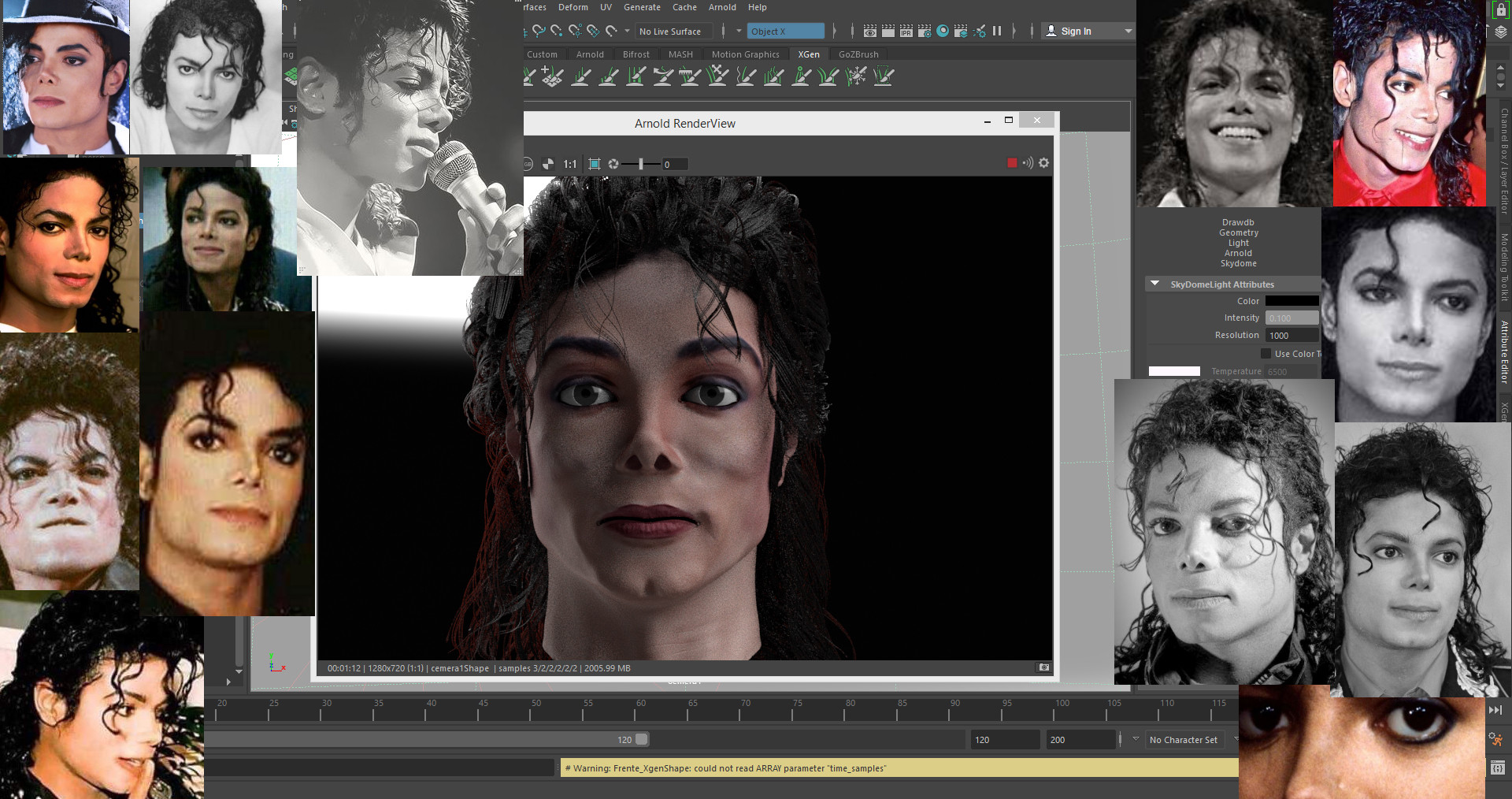Click the 1:1 zoom button in RenderView
This screenshot has width=1512, height=799.
click(x=570, y=164)
